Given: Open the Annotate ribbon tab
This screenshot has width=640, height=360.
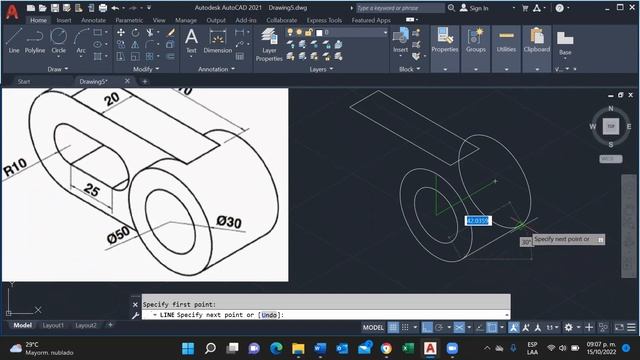Looking at the screenshot, I should coord(93,20).
